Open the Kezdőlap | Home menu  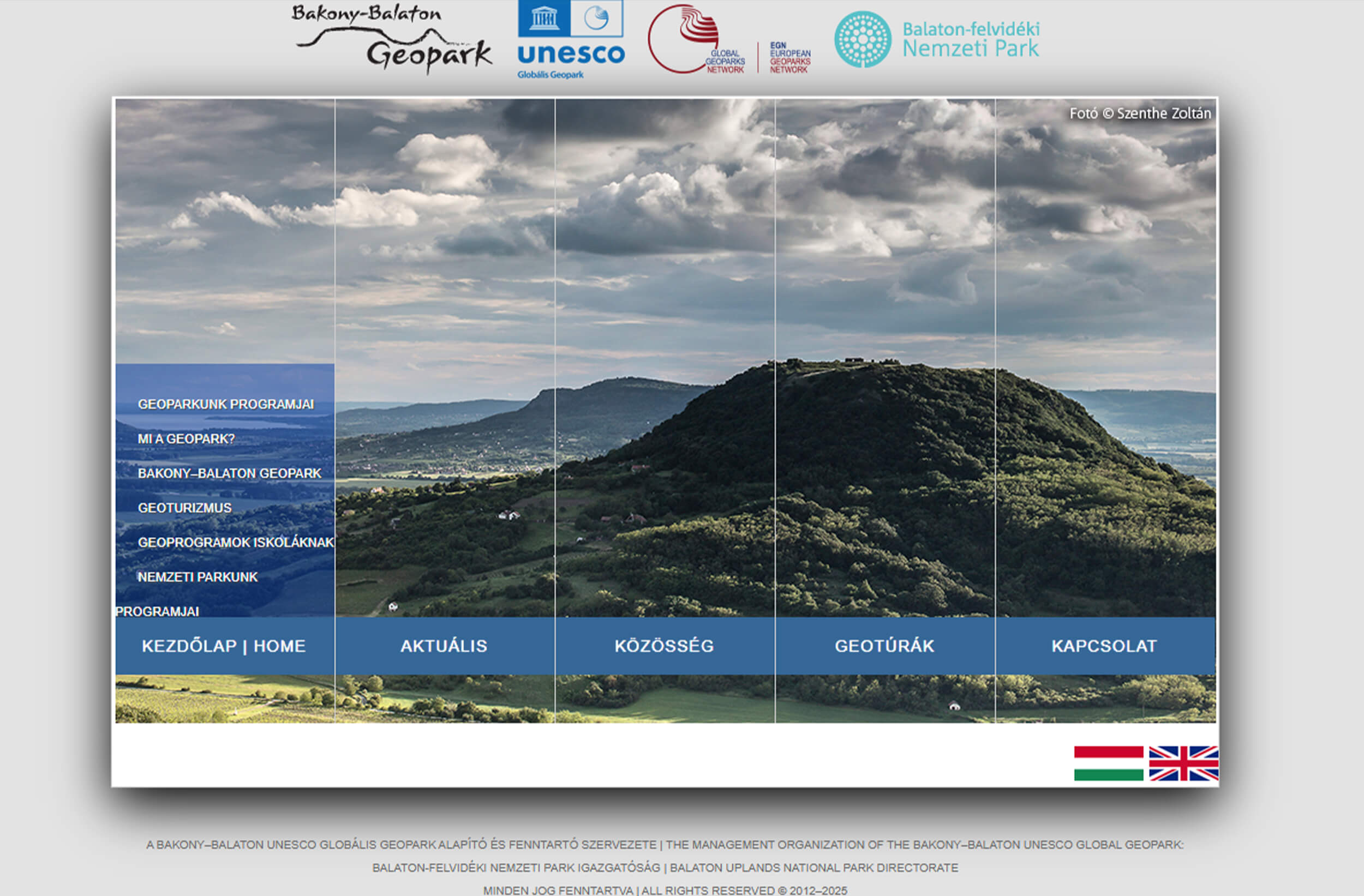[x=224, y=646]
